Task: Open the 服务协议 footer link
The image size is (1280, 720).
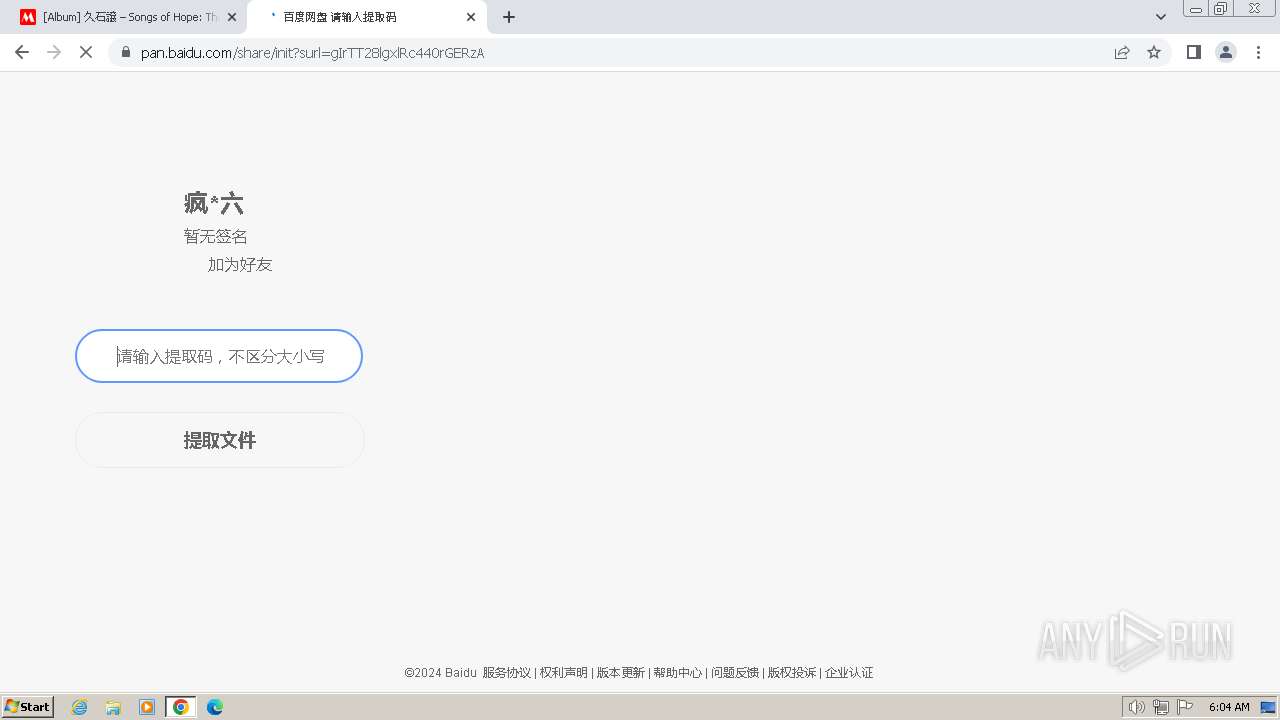Action: click(507, 673)
